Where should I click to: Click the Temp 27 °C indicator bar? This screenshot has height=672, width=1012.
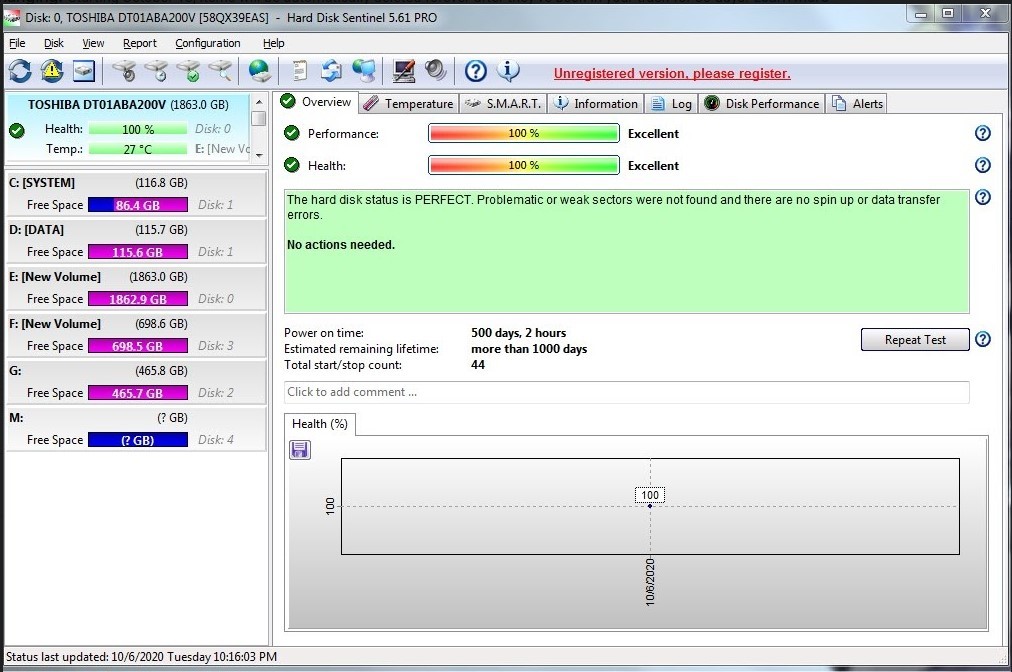(137, 149)
